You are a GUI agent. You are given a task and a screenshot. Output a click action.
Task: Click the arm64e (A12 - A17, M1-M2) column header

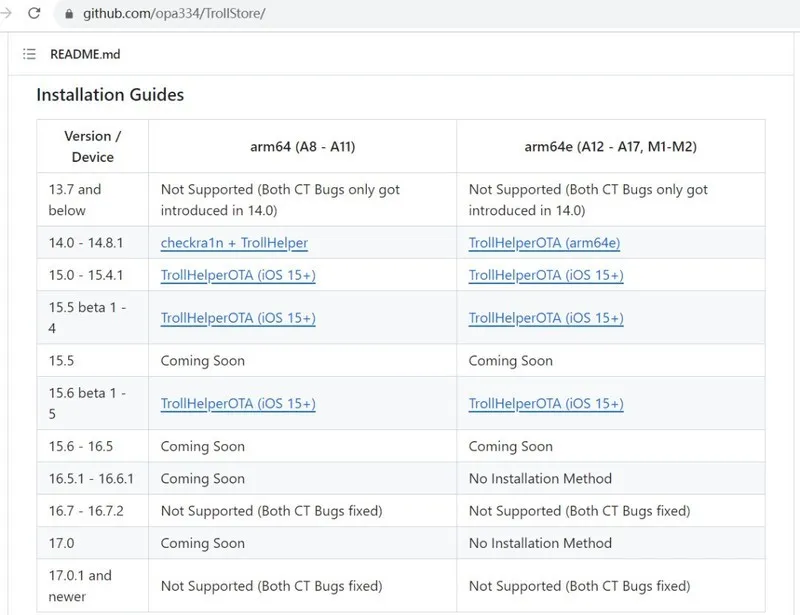click(610, 147)
